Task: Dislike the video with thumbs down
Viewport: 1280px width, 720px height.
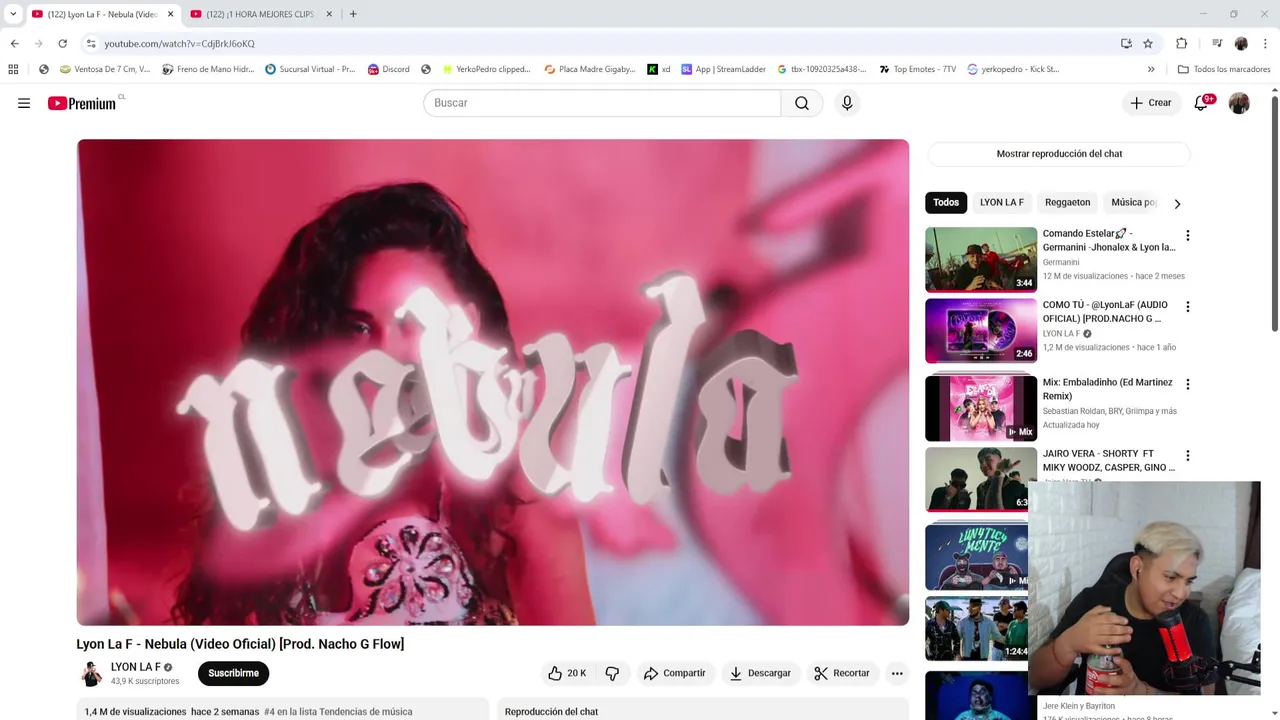Action: click(x=612, y=673)
